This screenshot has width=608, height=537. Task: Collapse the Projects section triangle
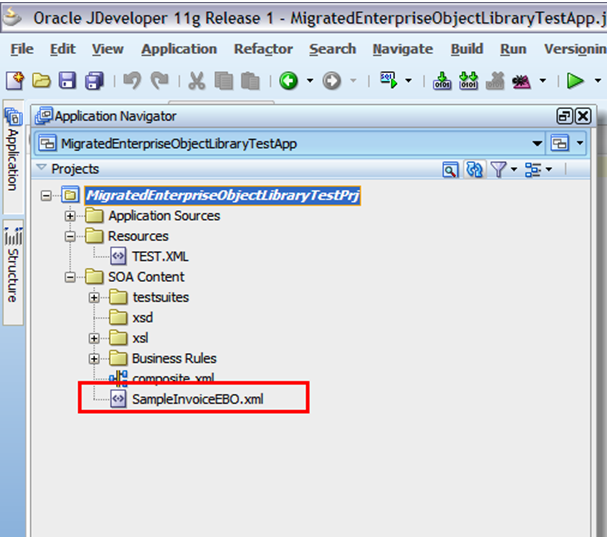(x=41, y=167)
